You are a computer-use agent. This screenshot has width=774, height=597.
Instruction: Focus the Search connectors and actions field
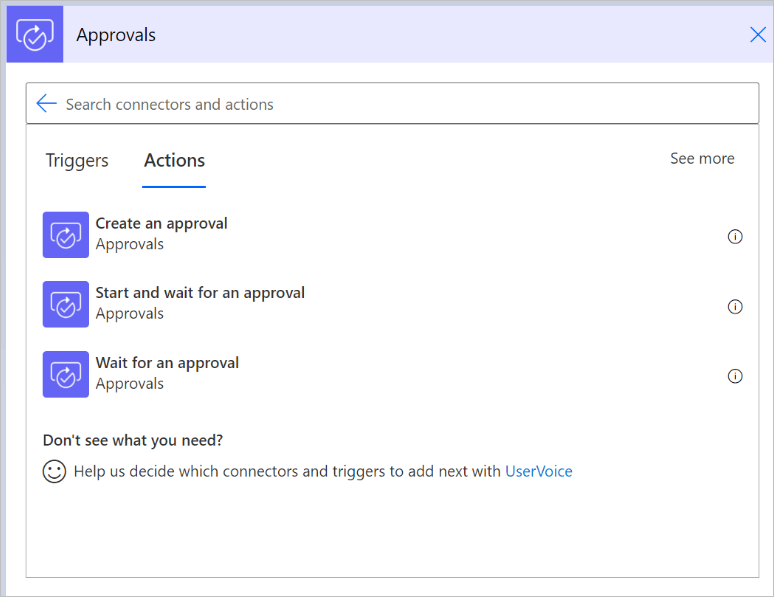[400, 104]
